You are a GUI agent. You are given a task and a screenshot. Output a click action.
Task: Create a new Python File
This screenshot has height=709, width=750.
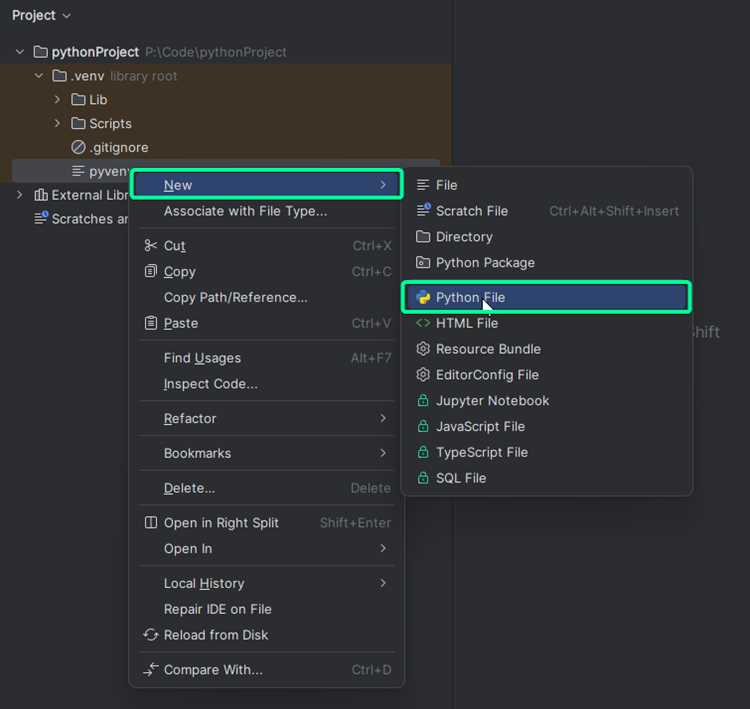[547, 298]
